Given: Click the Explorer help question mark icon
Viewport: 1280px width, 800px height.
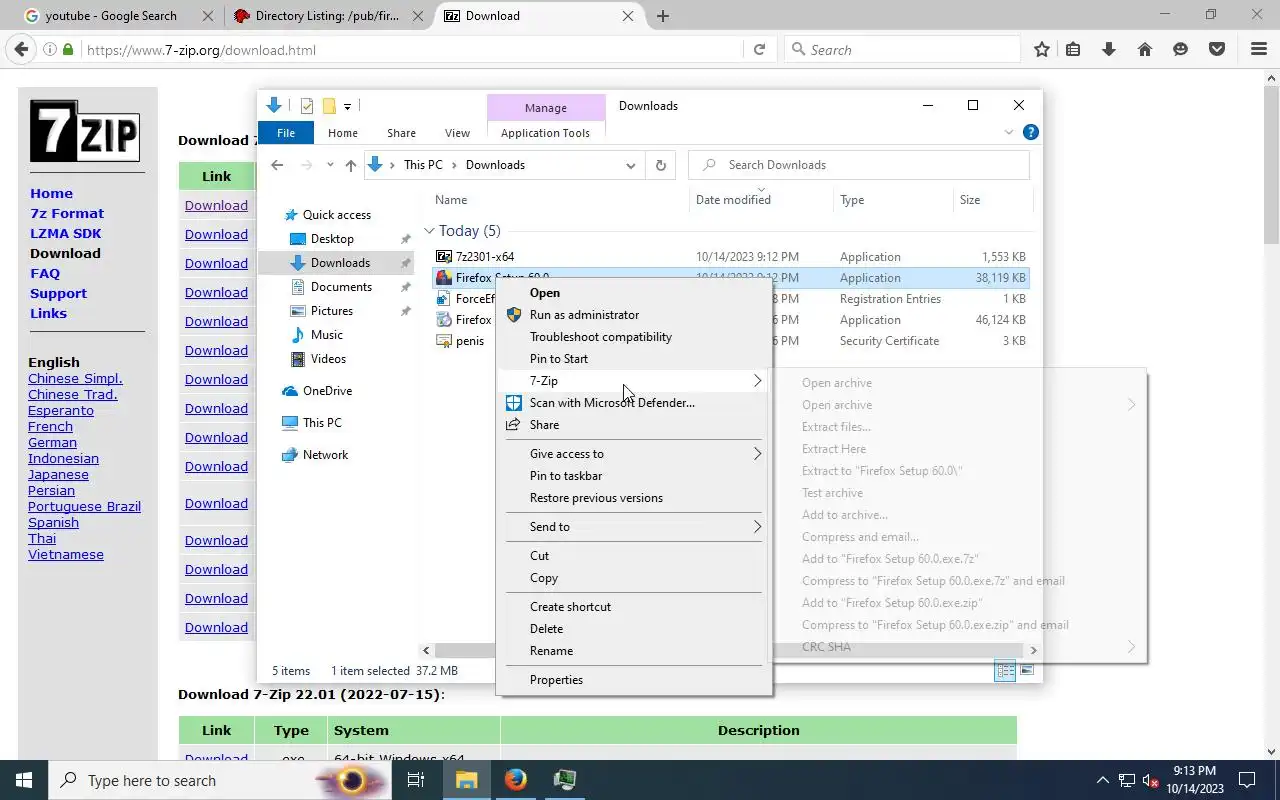Looking at the screenshot, I should [1031, 132].
